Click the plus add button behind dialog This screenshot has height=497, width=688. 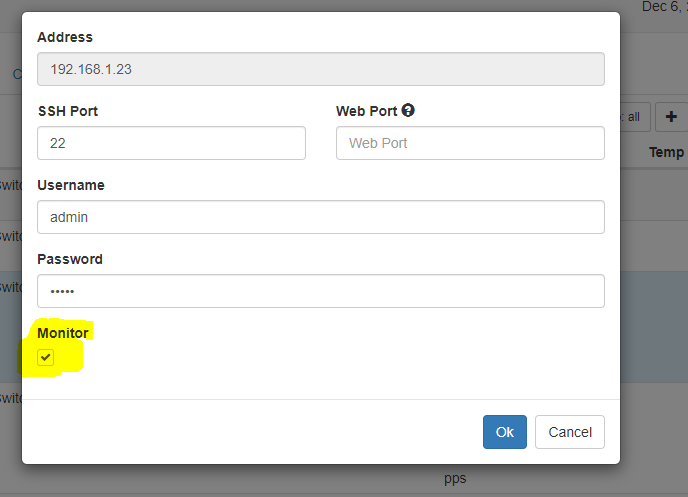[670, 116]
